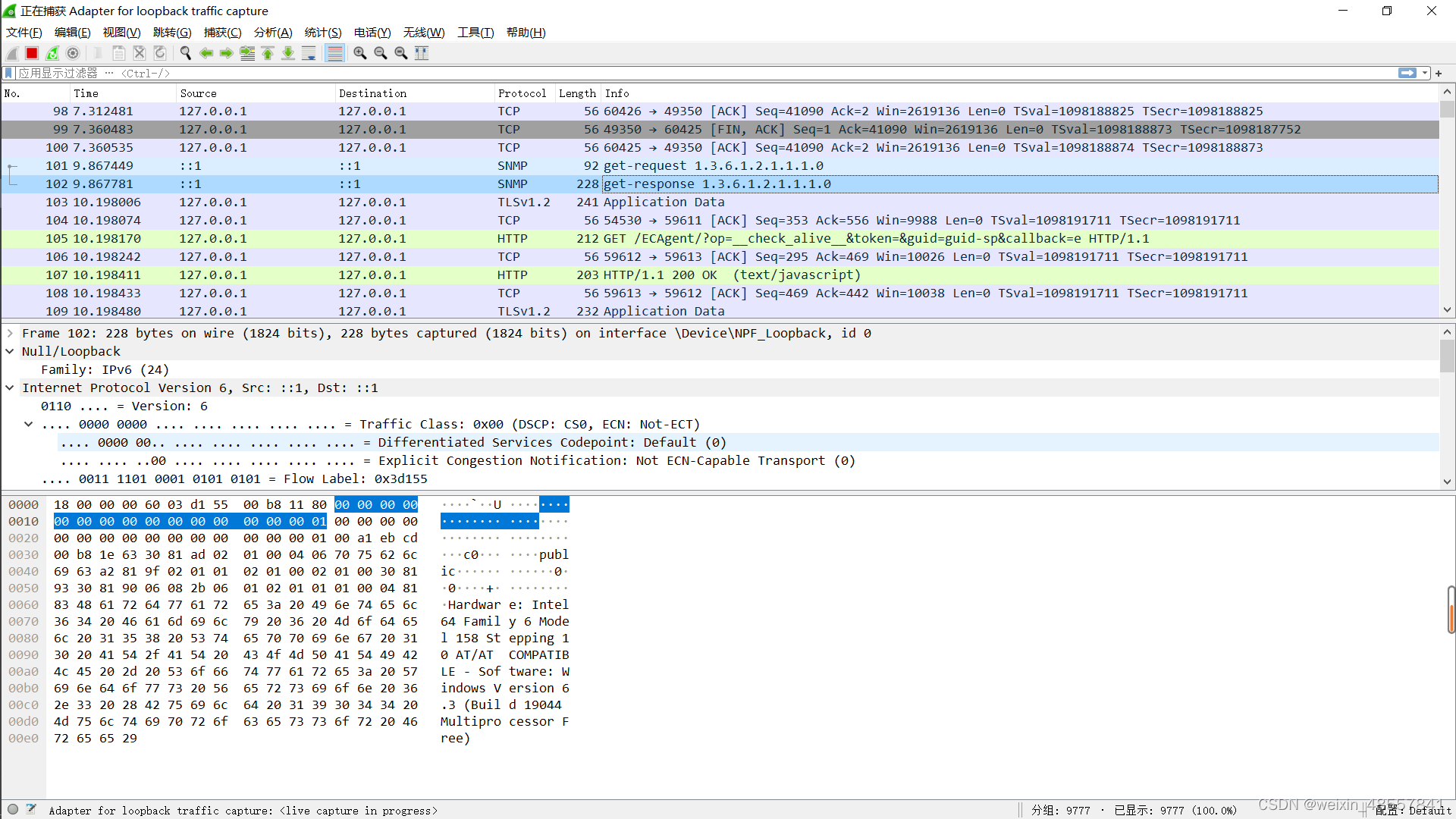Viewport: 1456px width, 819px height.
Task: Collapse the Null/Loopback tree node
Action: point(10,351)
